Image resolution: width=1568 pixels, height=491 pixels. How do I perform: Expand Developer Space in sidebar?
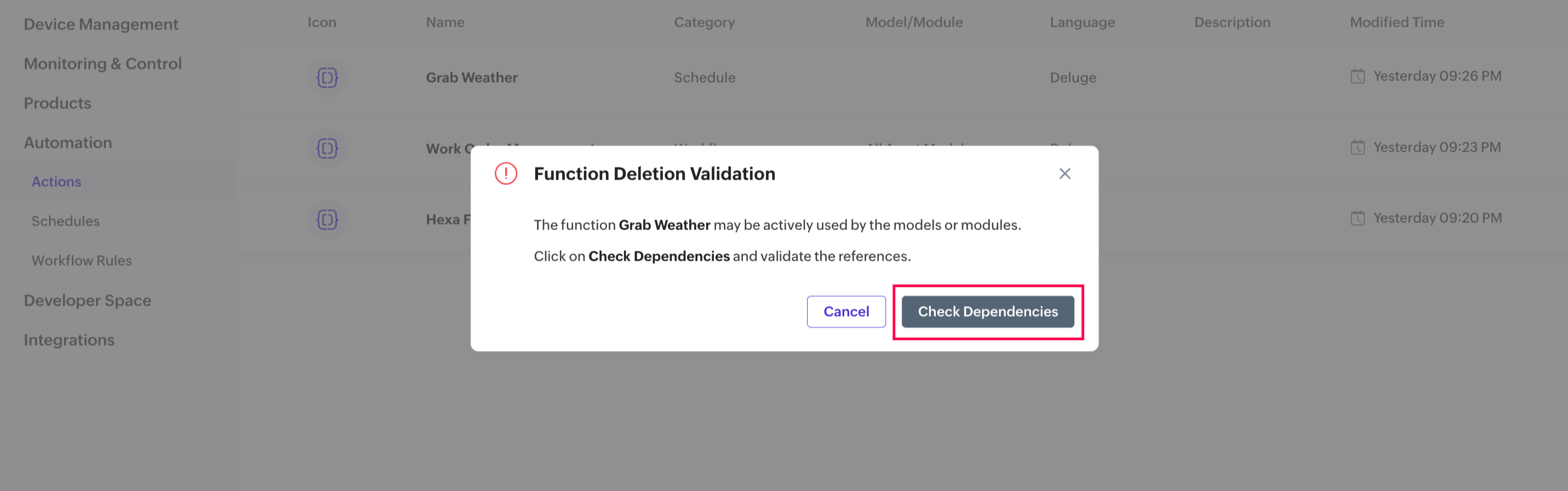click(x=88, y=300)
